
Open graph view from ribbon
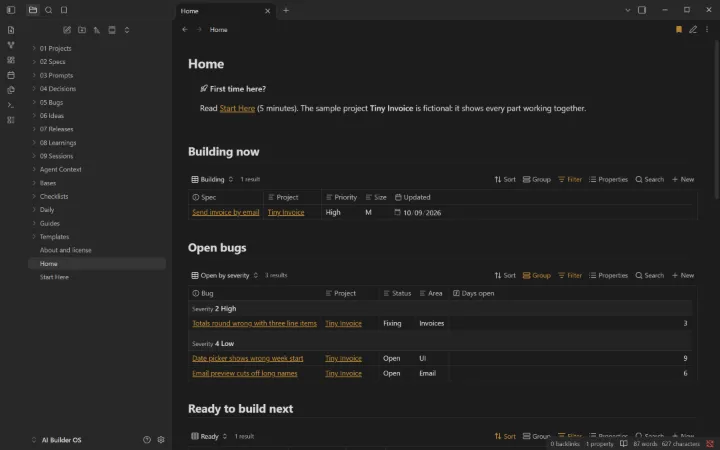[11, 45]
